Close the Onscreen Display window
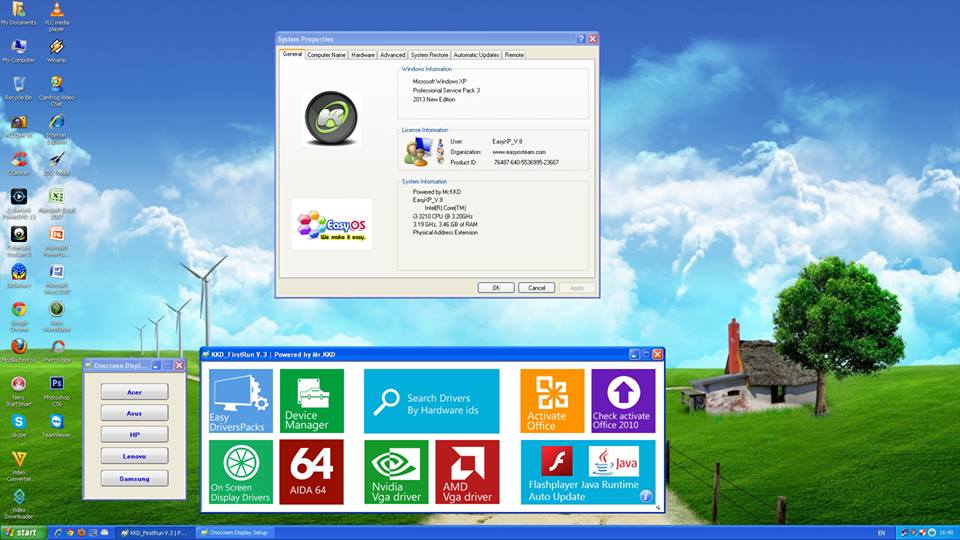The height and width of the screenshot is (540, 960). click(179, 365)
